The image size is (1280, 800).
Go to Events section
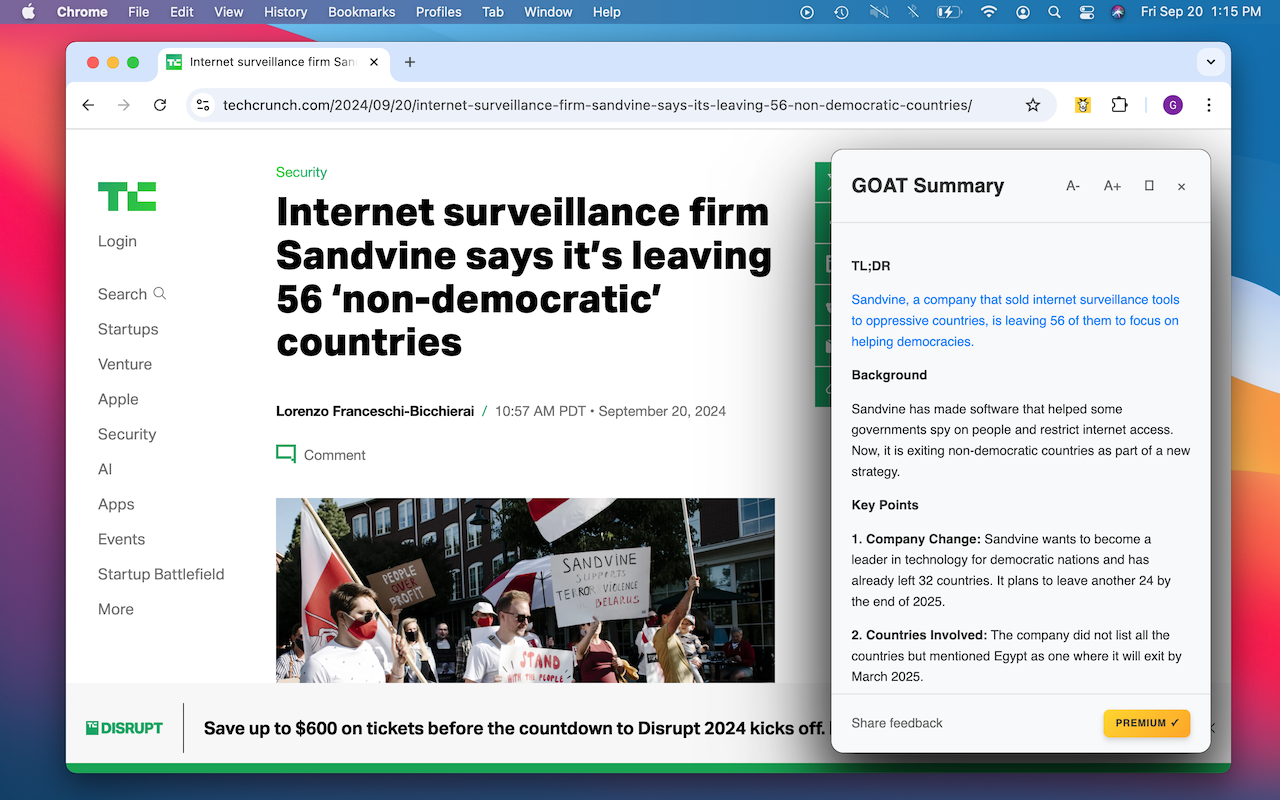[x=121, y=539]
